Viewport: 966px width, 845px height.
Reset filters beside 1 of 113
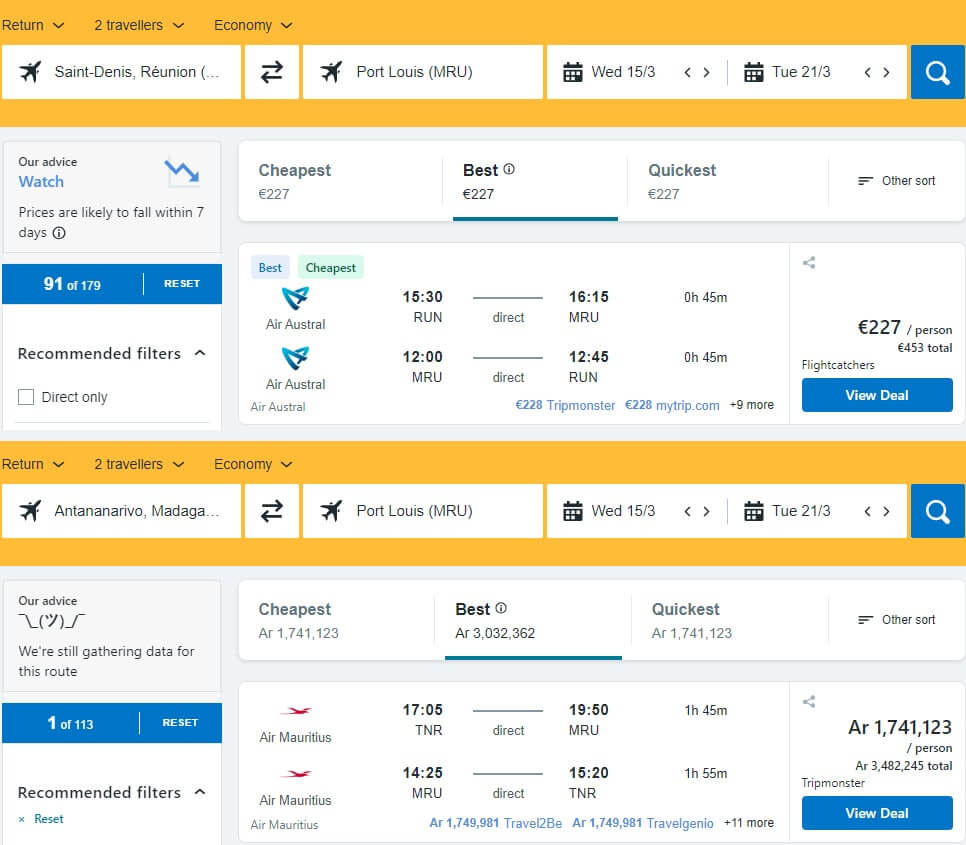tap(180, 722)
